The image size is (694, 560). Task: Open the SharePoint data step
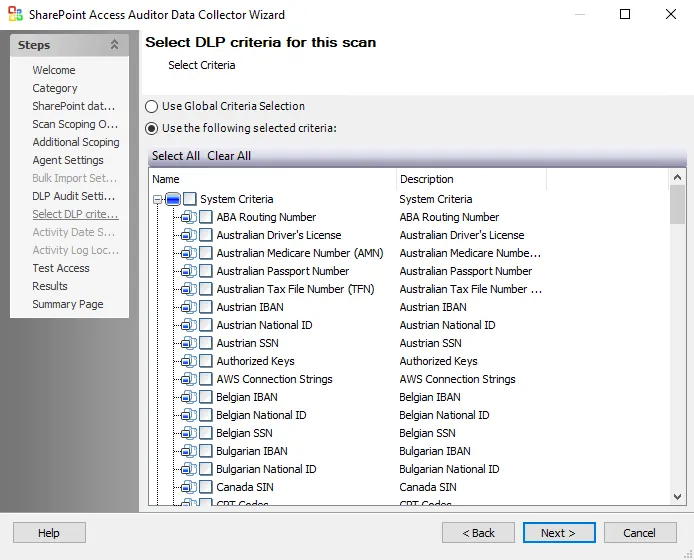(x=73, y=106)
